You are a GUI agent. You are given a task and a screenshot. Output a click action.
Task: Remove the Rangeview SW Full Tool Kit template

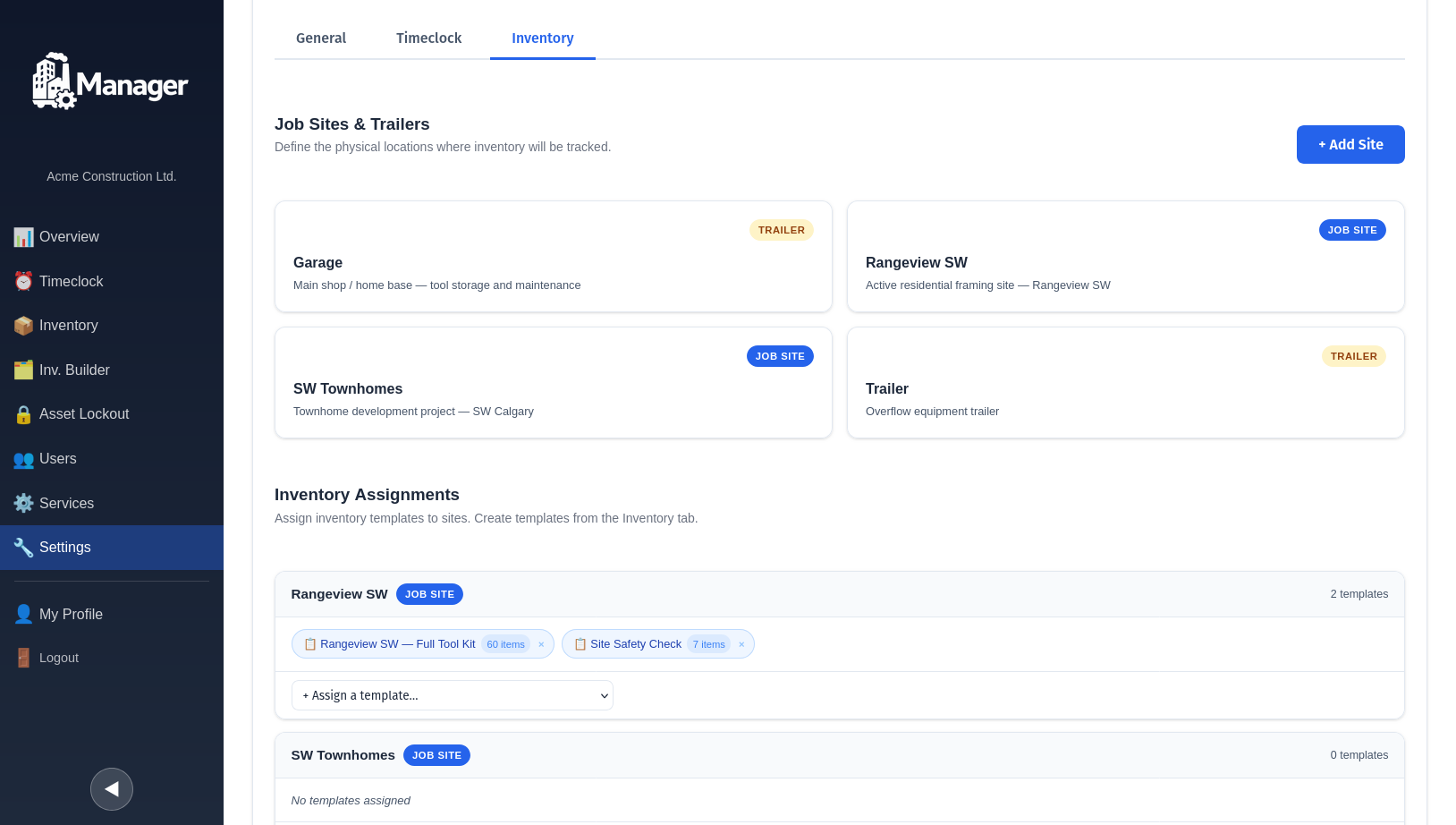click(541, 644)
